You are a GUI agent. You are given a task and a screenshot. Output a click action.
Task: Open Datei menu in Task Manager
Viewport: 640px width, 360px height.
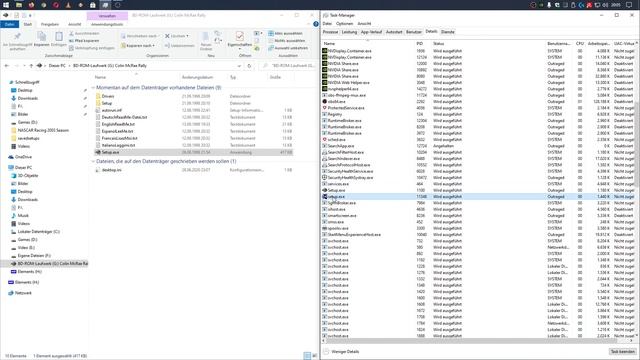327,24
